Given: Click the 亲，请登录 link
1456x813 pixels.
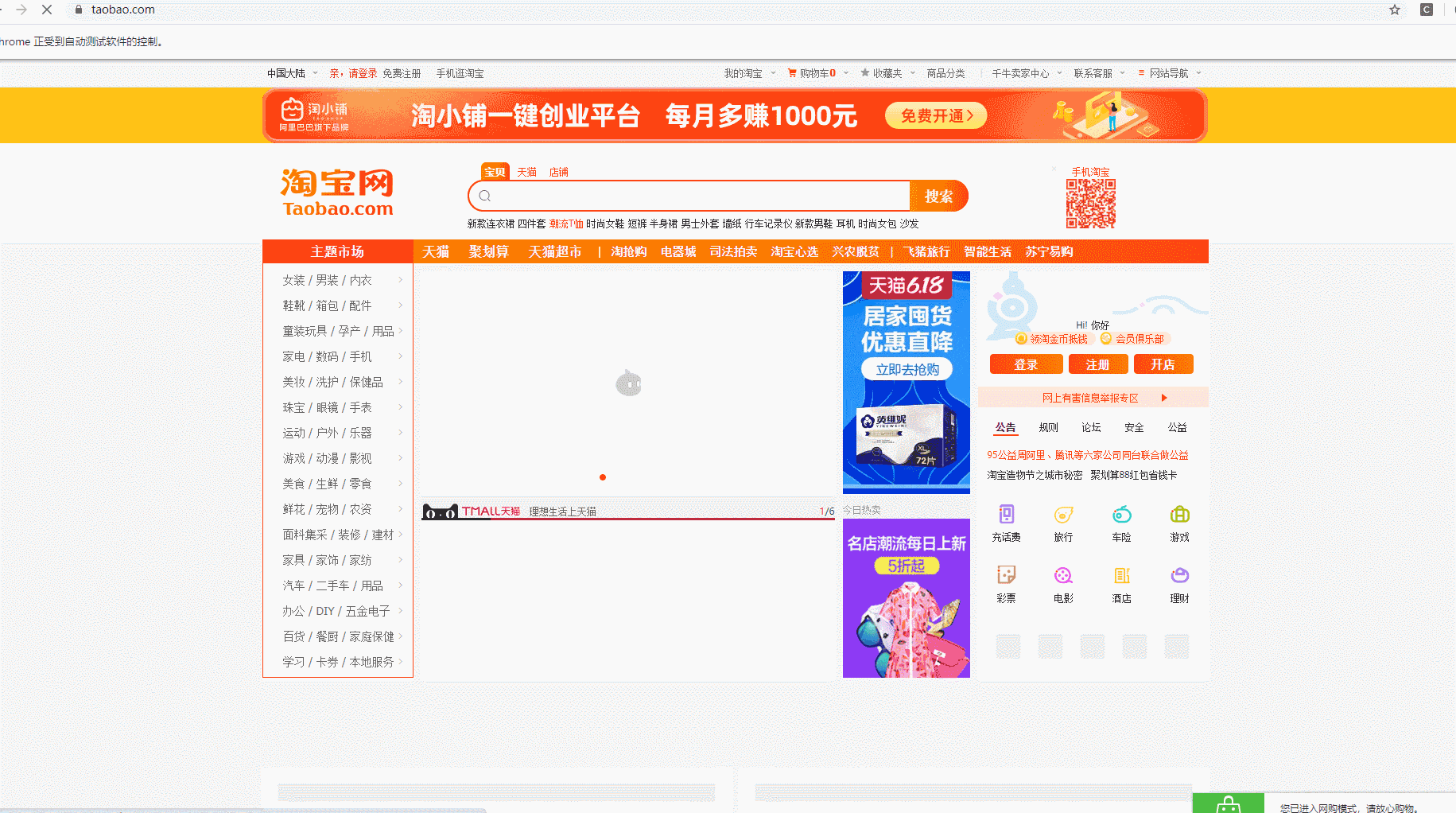Looking at the screenshot, I should click(x=353, y=72).
